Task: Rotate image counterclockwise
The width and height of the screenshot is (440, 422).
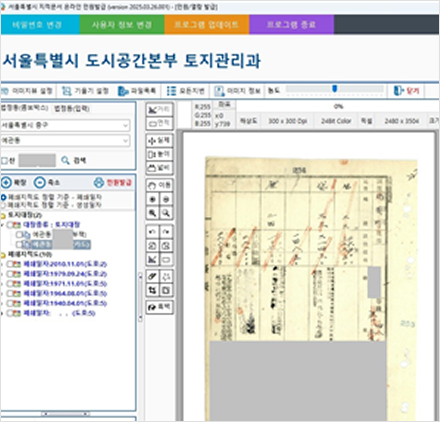Action: [x=153, y=246]
